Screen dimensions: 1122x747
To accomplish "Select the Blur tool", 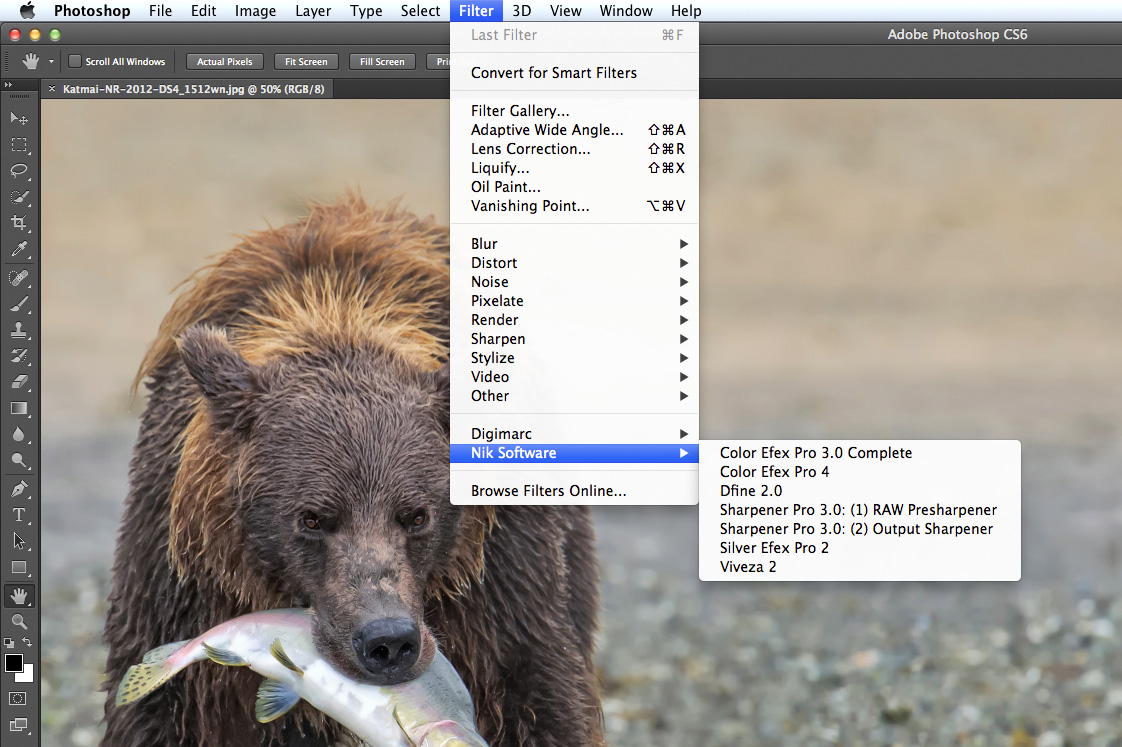I will 19,434.
